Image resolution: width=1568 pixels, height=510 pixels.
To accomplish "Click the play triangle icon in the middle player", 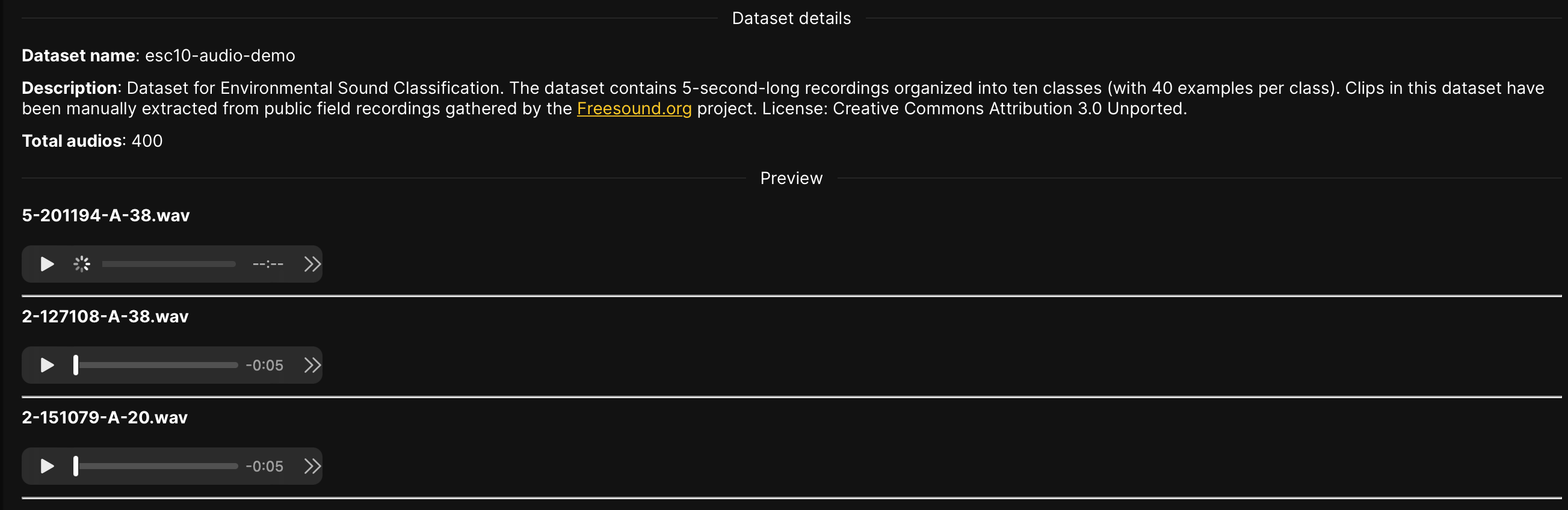I will 46,364.
